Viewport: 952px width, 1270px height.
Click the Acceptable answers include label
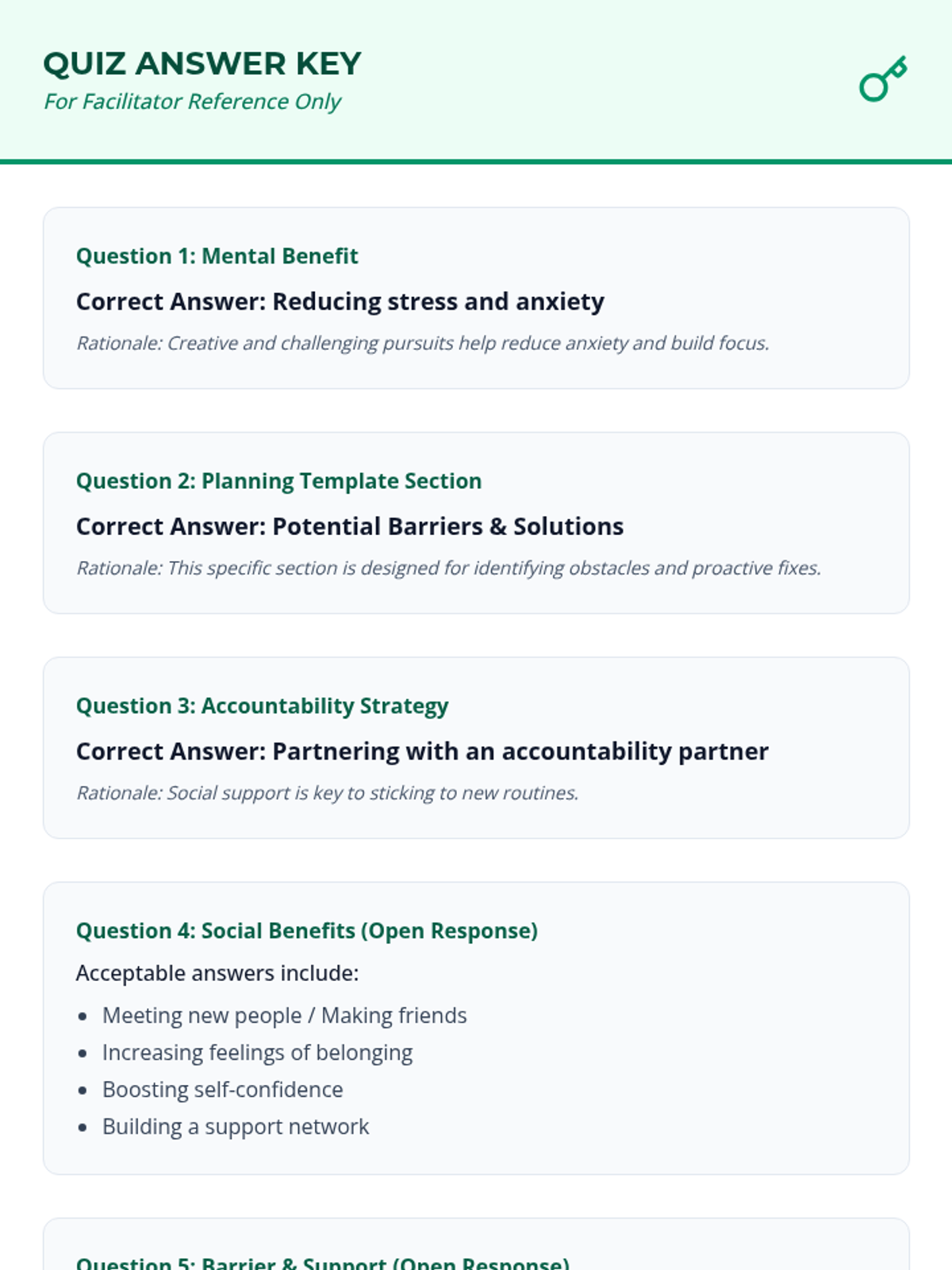pyautogui.click(x=217, y=973)
